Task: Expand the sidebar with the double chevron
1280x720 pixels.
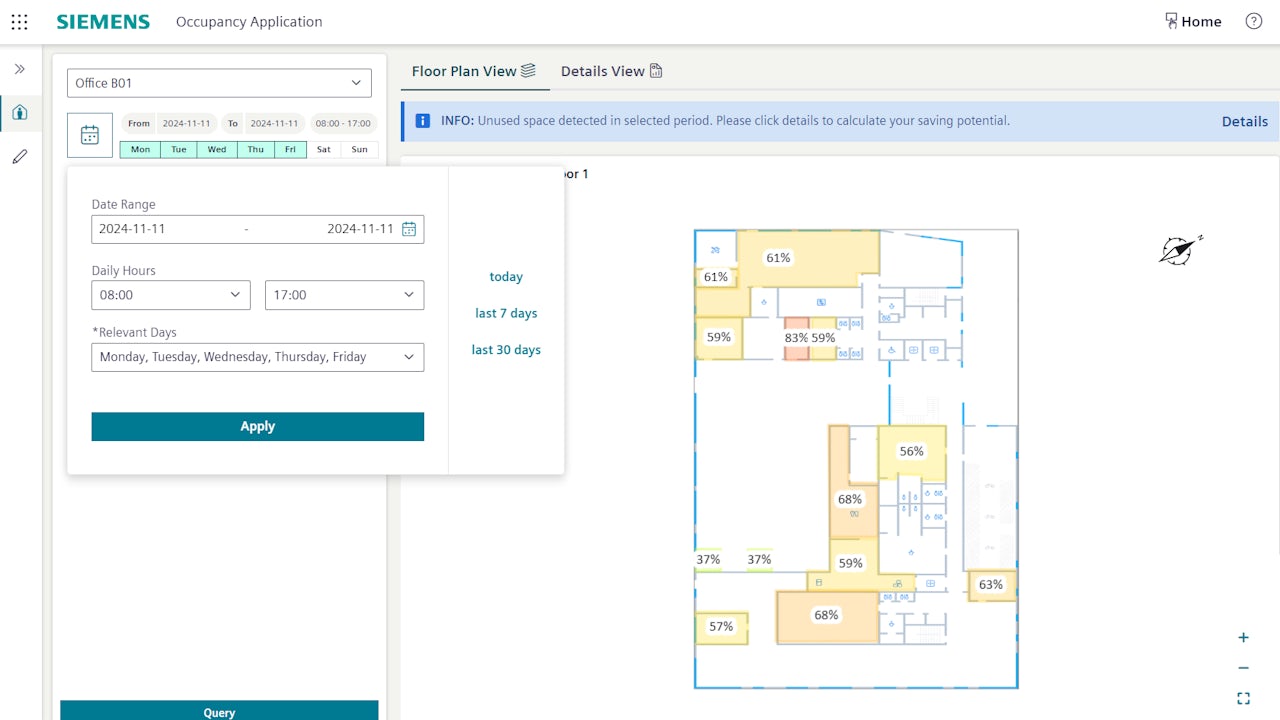Action: 19,69
